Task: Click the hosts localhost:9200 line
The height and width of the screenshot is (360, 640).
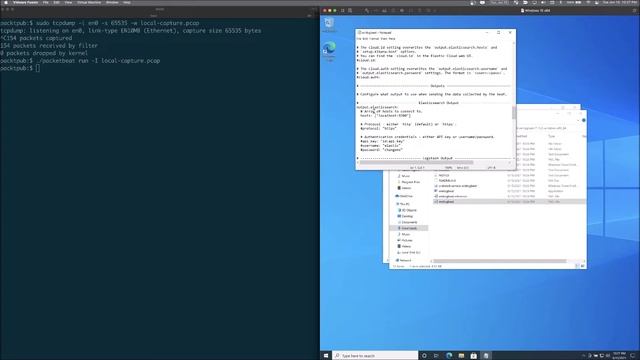Action: 386,116
